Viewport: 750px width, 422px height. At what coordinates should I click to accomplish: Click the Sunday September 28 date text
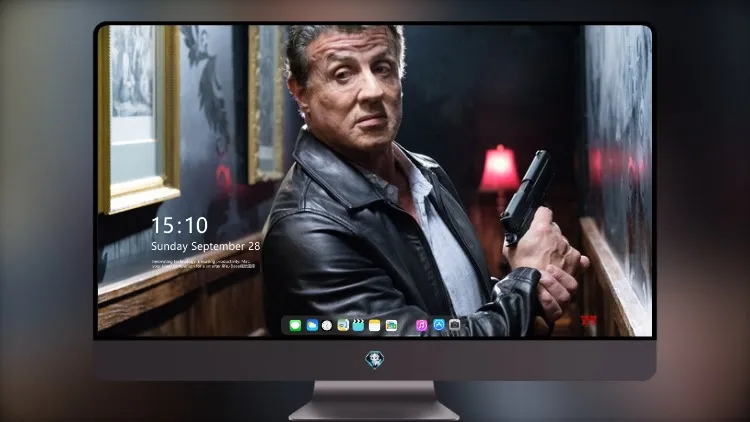click(206, 246)
